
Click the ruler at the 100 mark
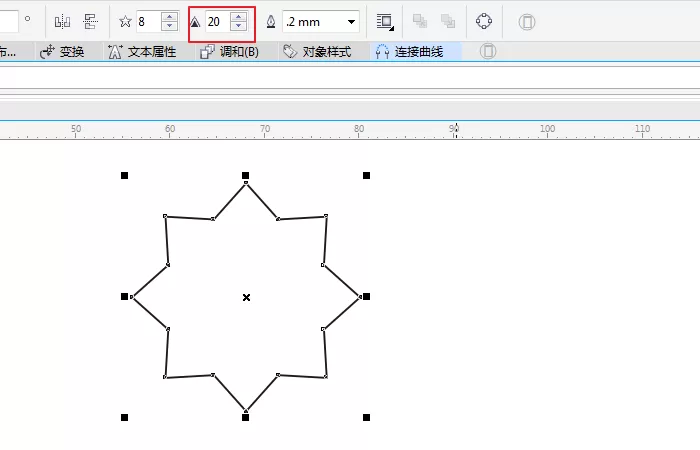[548, 129]
